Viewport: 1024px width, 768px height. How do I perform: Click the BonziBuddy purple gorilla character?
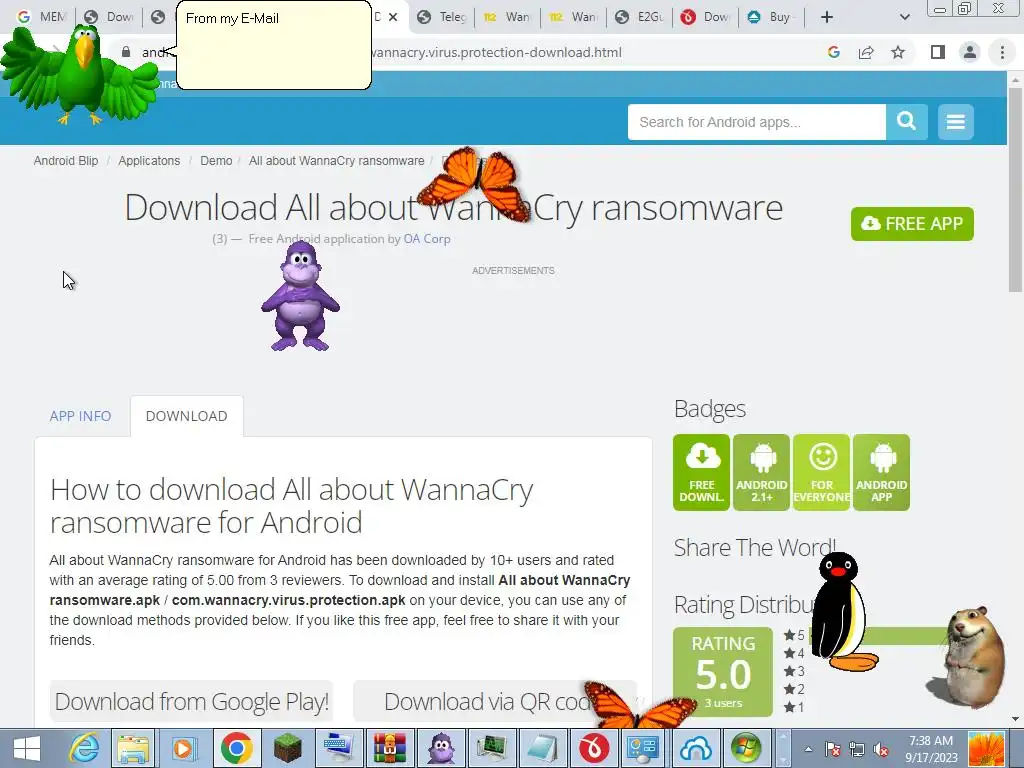(x=300, y=296)
